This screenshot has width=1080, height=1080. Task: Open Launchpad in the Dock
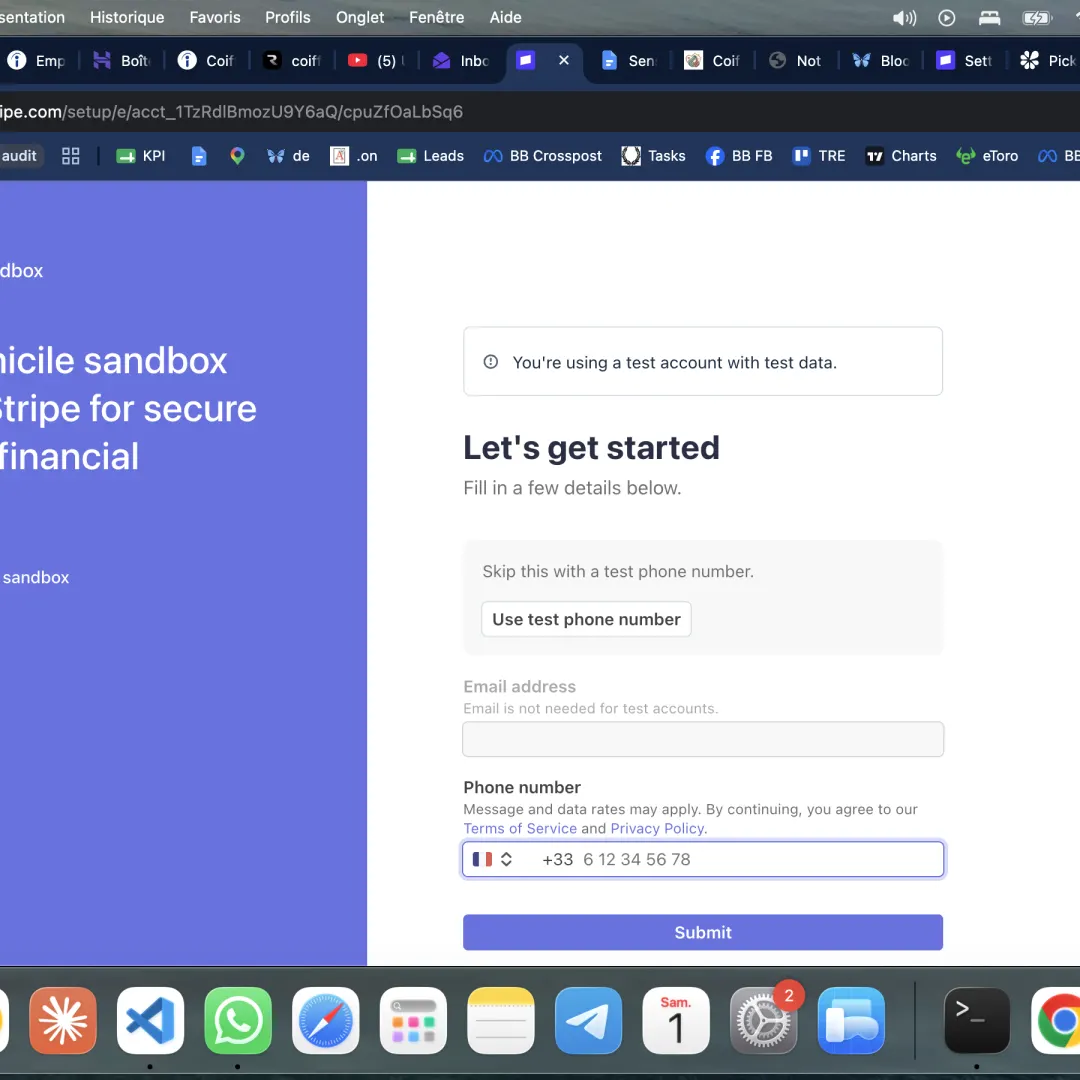coord(413,1020)
